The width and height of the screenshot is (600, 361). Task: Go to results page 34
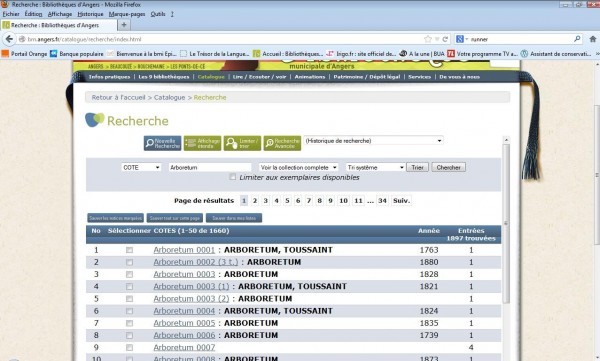click(382, 201)
